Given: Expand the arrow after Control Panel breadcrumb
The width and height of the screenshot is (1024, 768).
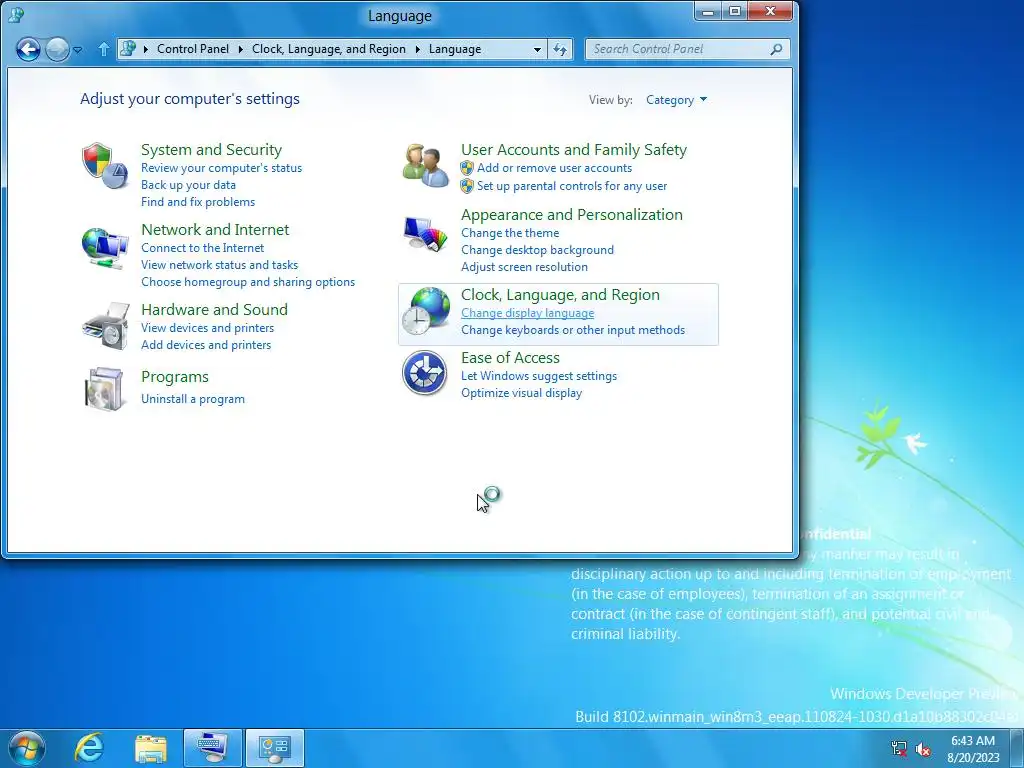Looking at the screenshot, I should tap(240, 49).
